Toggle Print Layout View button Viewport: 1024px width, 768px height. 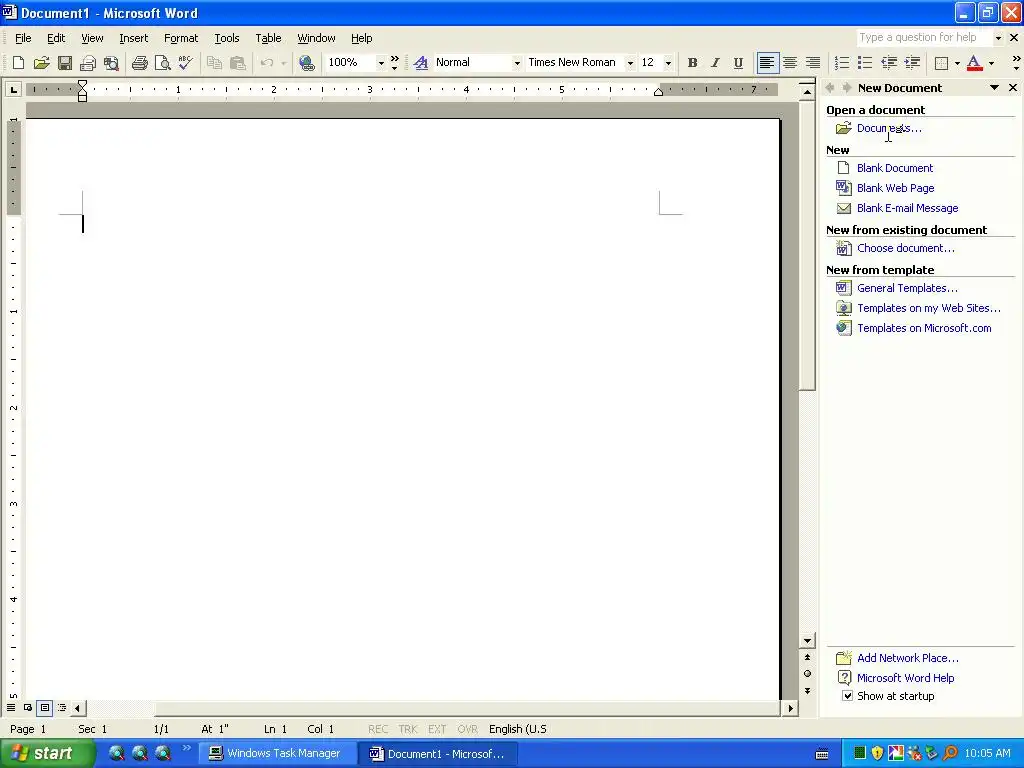[x=45, y=707]
